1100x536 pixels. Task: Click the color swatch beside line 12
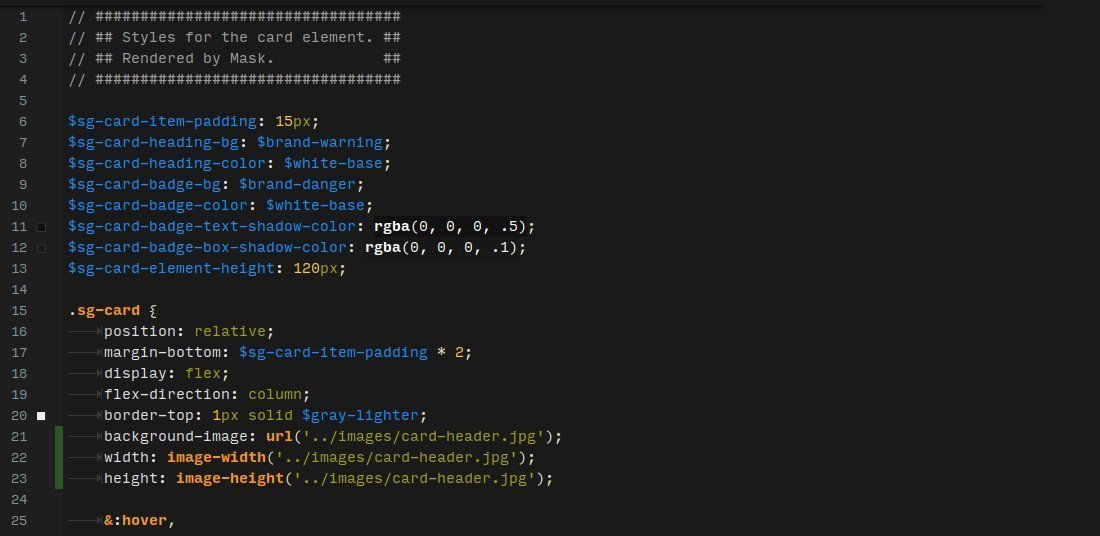pos(41,248)
